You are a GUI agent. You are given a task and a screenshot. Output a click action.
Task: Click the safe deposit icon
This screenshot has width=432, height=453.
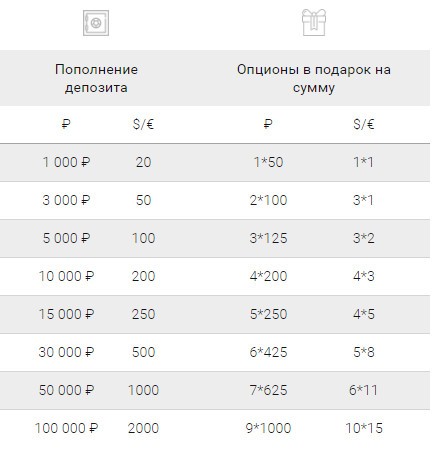(x=96, y=23)
